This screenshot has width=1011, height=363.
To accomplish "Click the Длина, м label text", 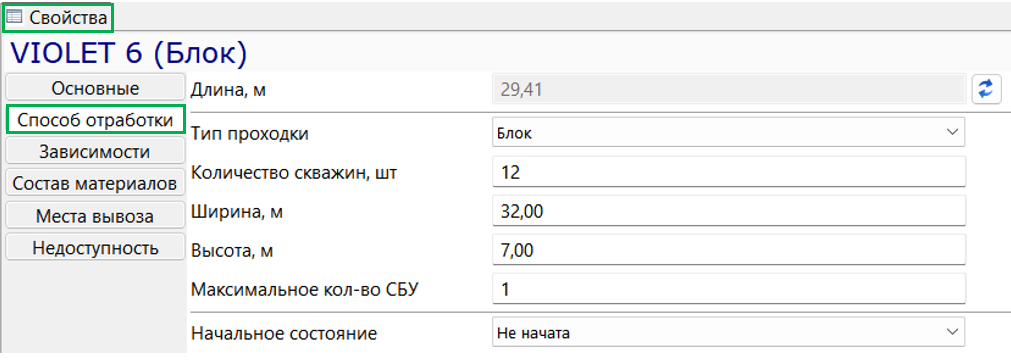I will 229,90.
